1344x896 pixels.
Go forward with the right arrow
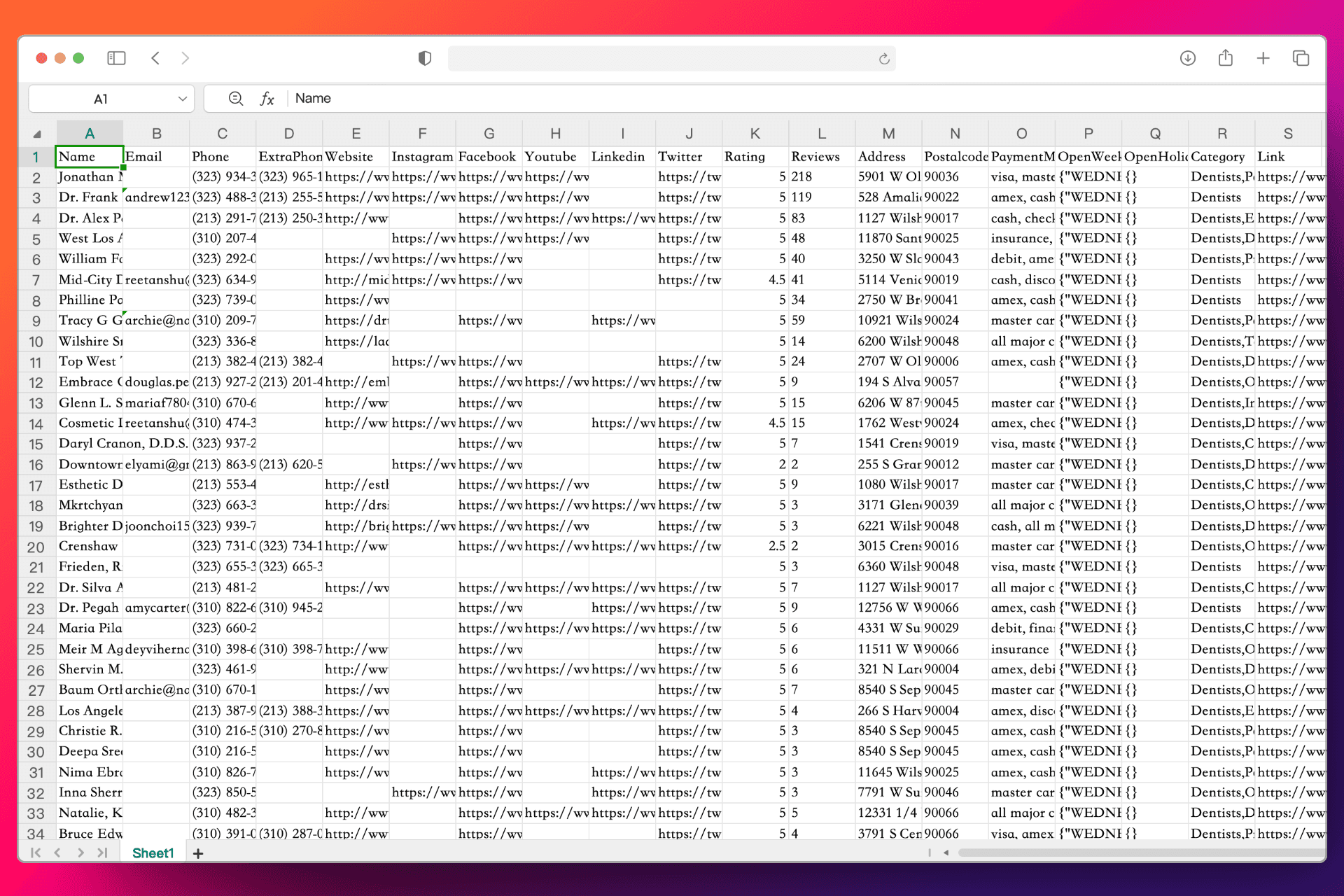(x=185, y=58)
